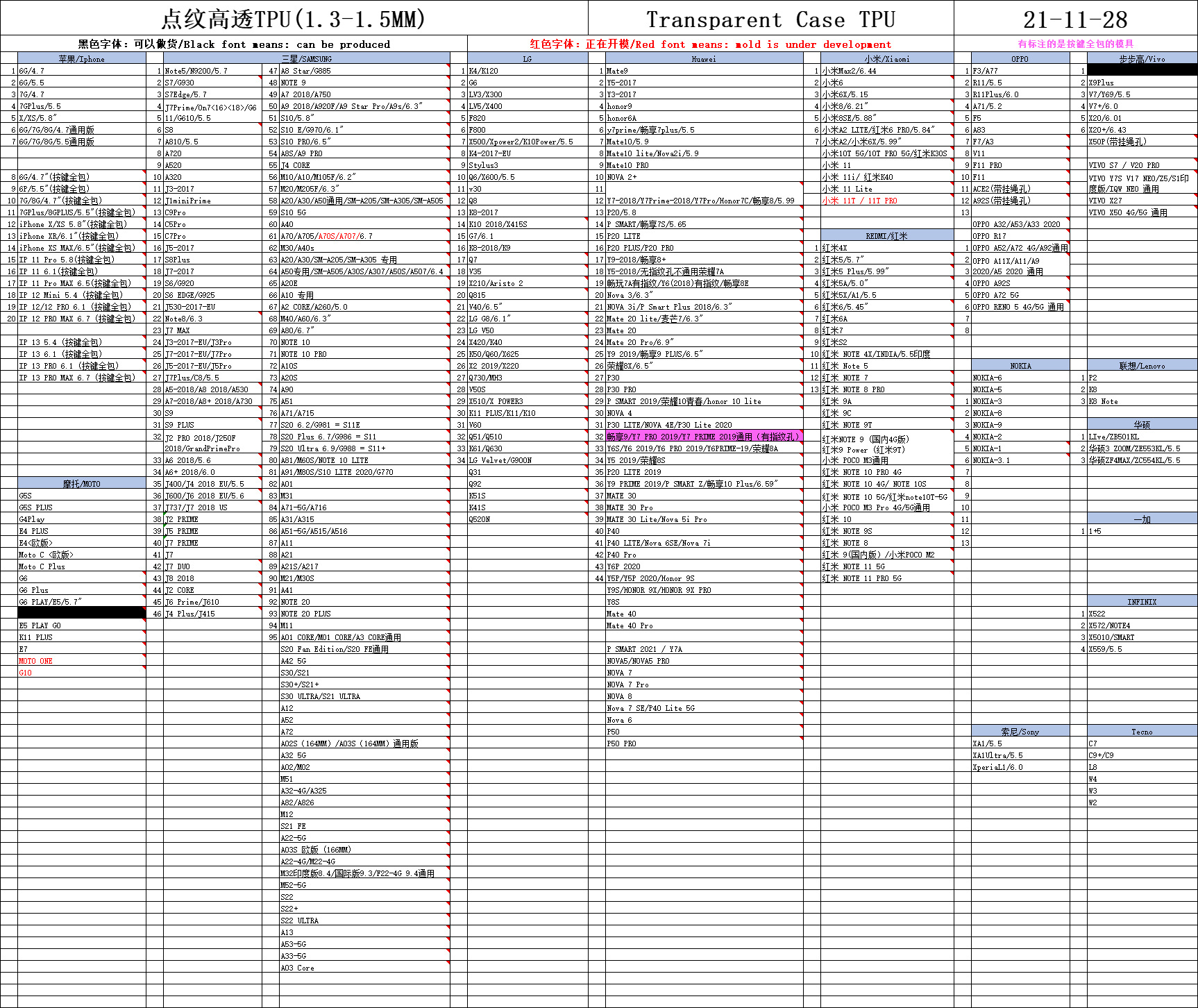Viewport: 1198px width, 1008px height.
Task: Click the date cell '21-11-28'
Action: coord(1075,19)
